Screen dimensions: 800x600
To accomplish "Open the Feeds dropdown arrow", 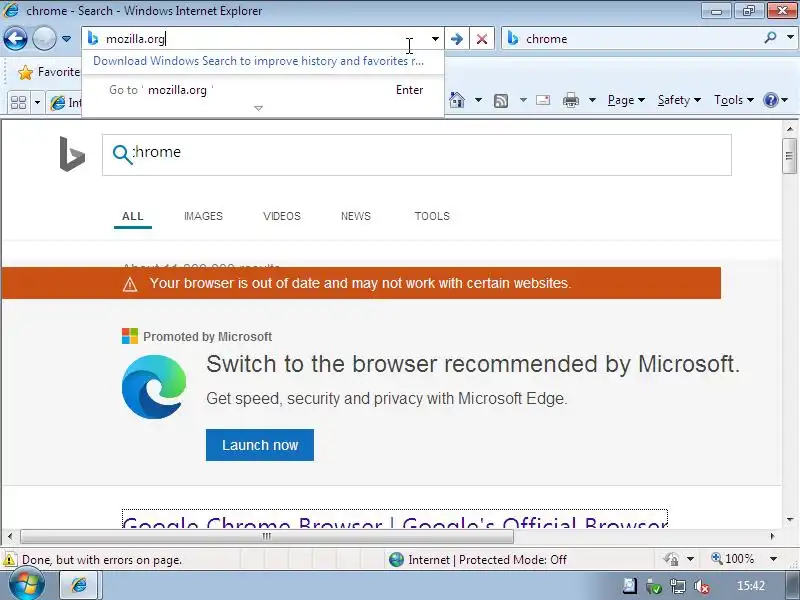I will (523, 100).
